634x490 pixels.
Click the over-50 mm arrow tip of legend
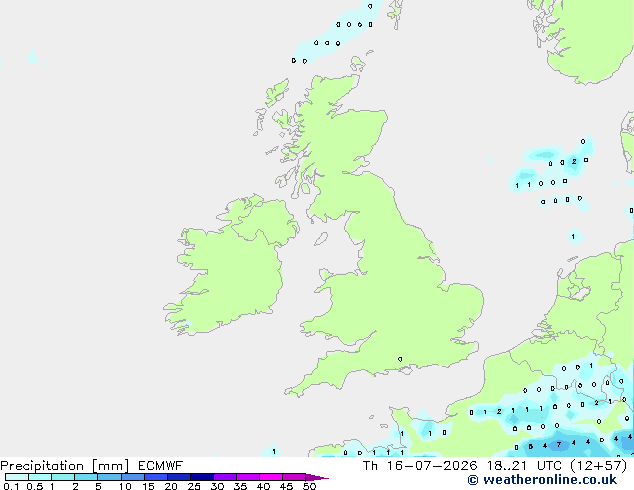pos(317,478)
